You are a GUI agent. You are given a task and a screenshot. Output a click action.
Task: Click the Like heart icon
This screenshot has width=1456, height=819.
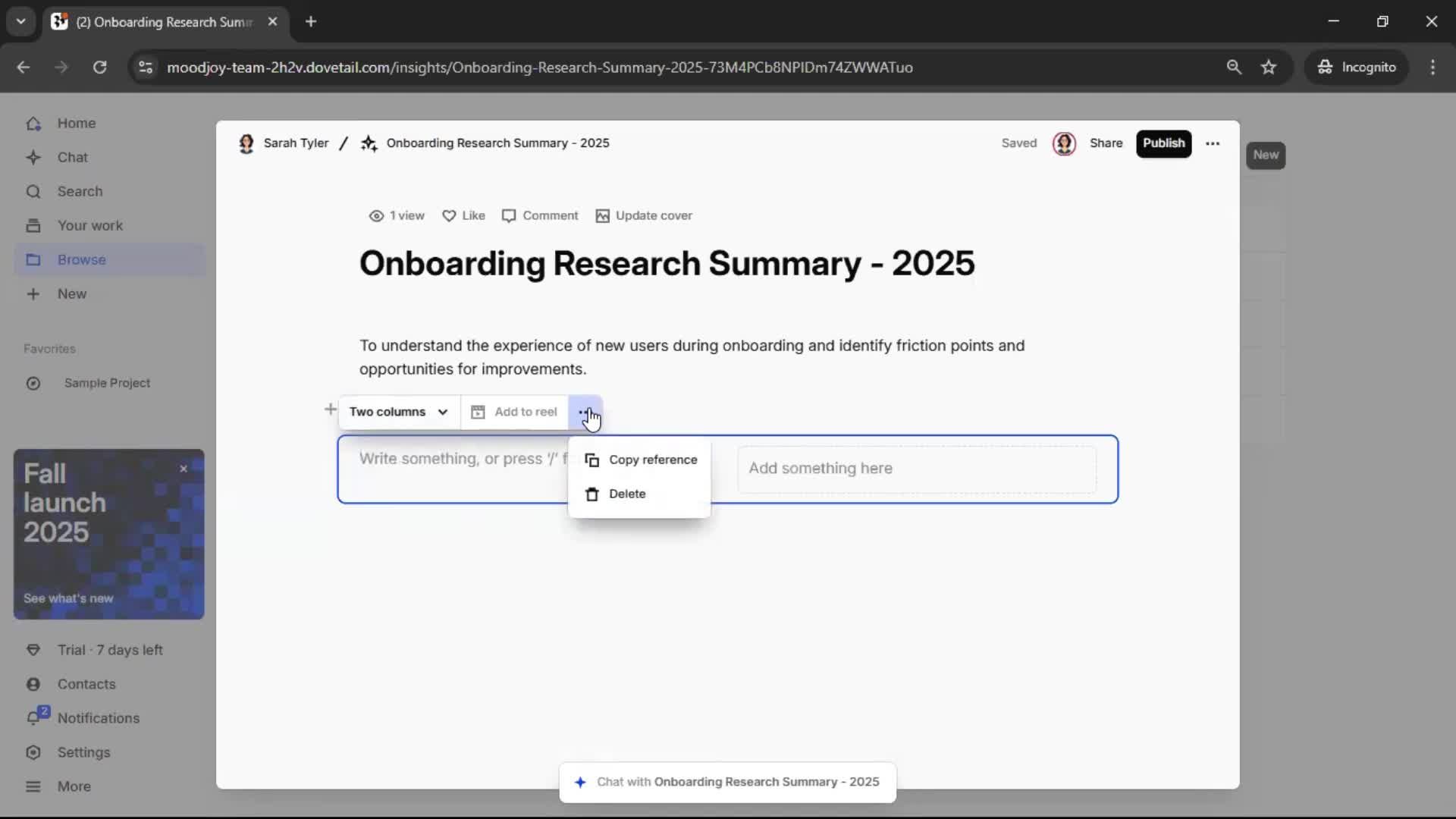pos(449,216)
